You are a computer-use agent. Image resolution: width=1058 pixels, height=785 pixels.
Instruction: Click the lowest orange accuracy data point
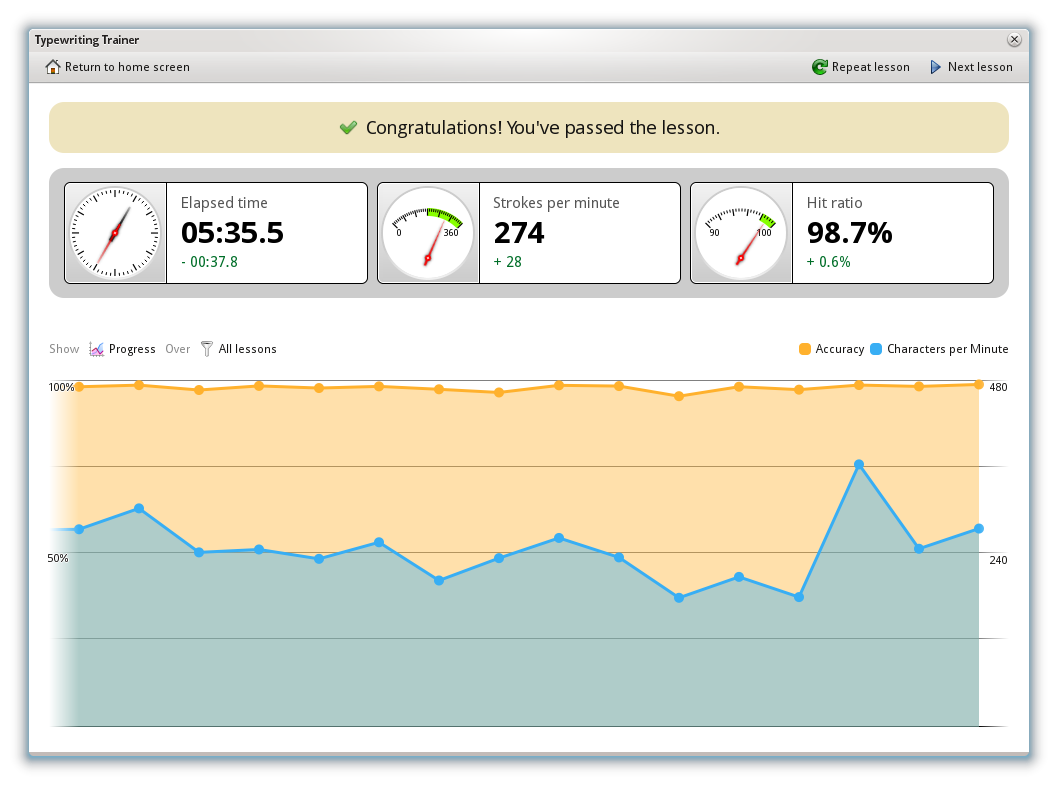679,396
